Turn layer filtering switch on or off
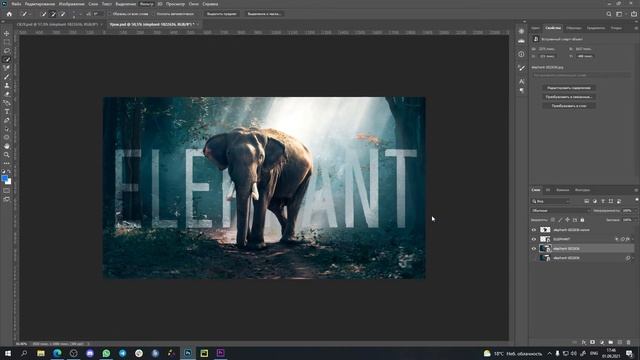The height and width of the screenshot is (360, 640). (636, 200)
